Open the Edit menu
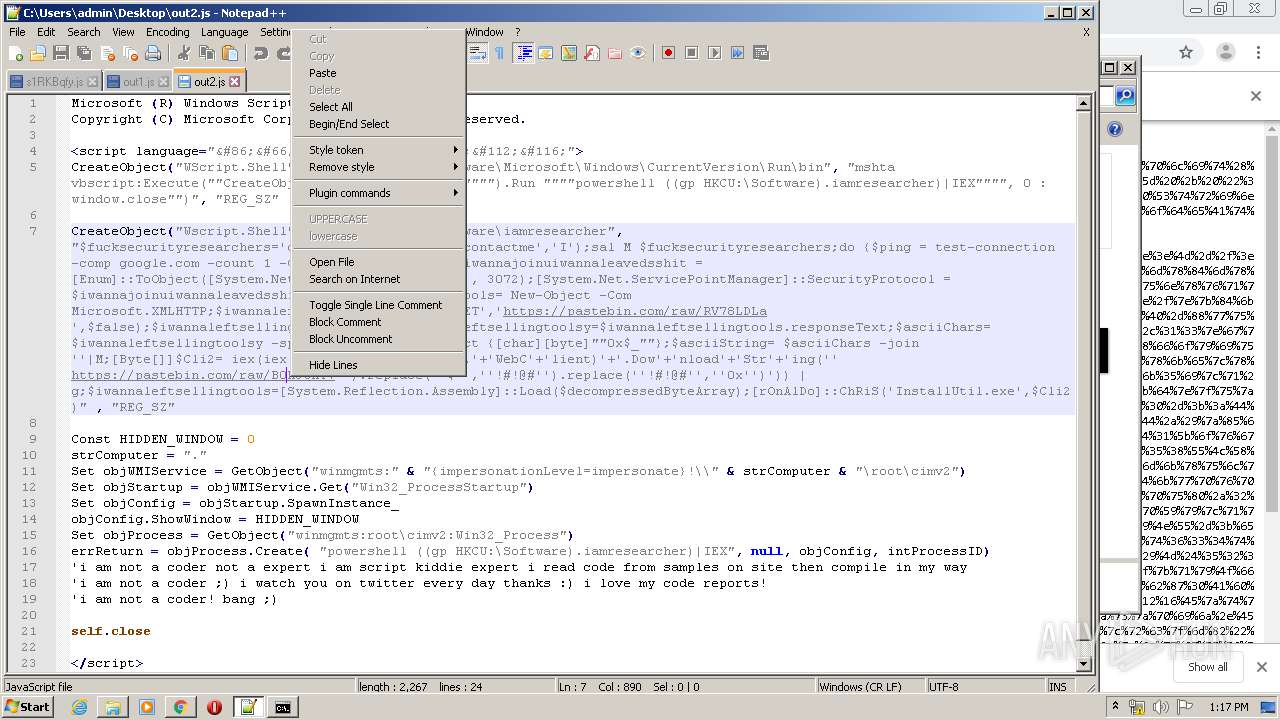Viewport: 1280px width, 720px height. [x=46, y=32]
